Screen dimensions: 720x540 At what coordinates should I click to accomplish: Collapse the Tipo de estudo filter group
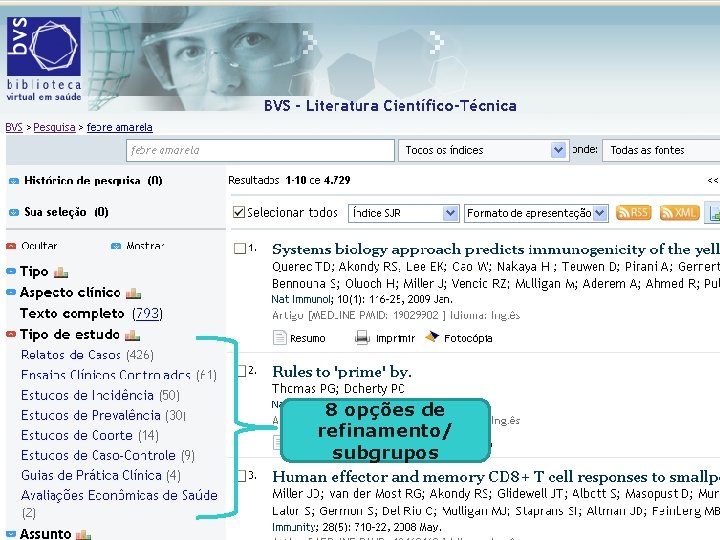[11, 334]
